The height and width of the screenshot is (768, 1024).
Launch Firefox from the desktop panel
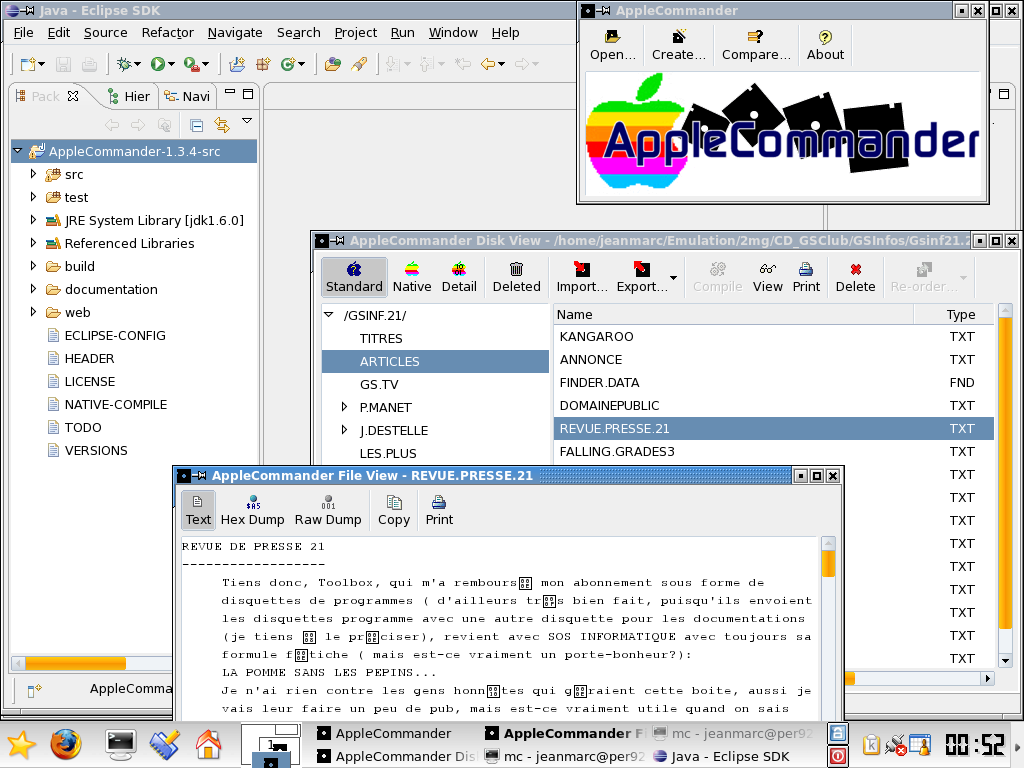(66, 744)
